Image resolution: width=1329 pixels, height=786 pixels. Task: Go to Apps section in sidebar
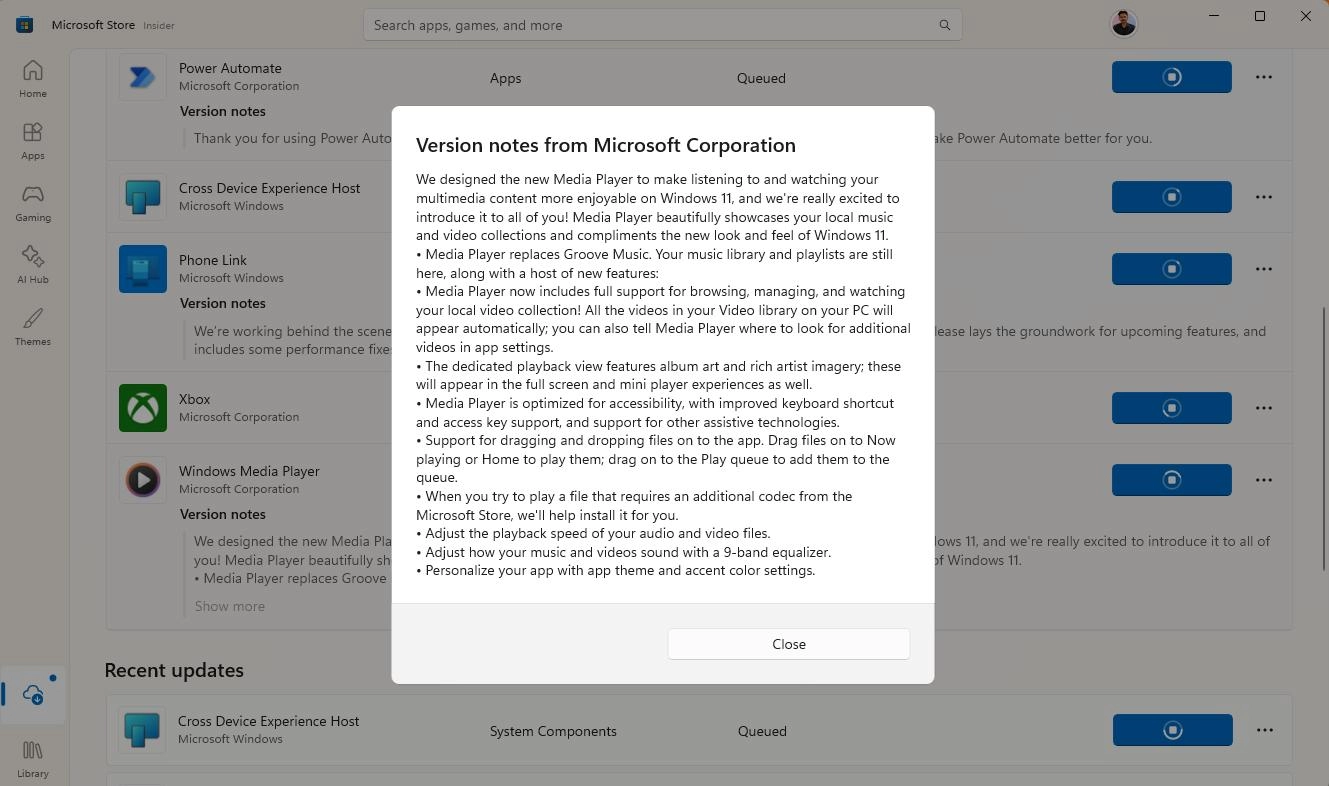click(x=33, y=141)
